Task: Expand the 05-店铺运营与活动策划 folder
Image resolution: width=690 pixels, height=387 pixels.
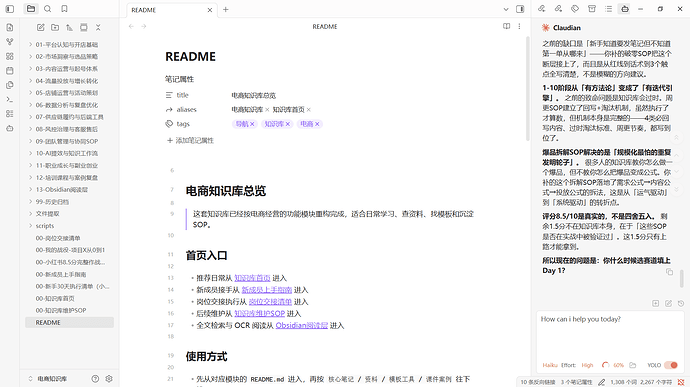Action: tap(30, 93)
